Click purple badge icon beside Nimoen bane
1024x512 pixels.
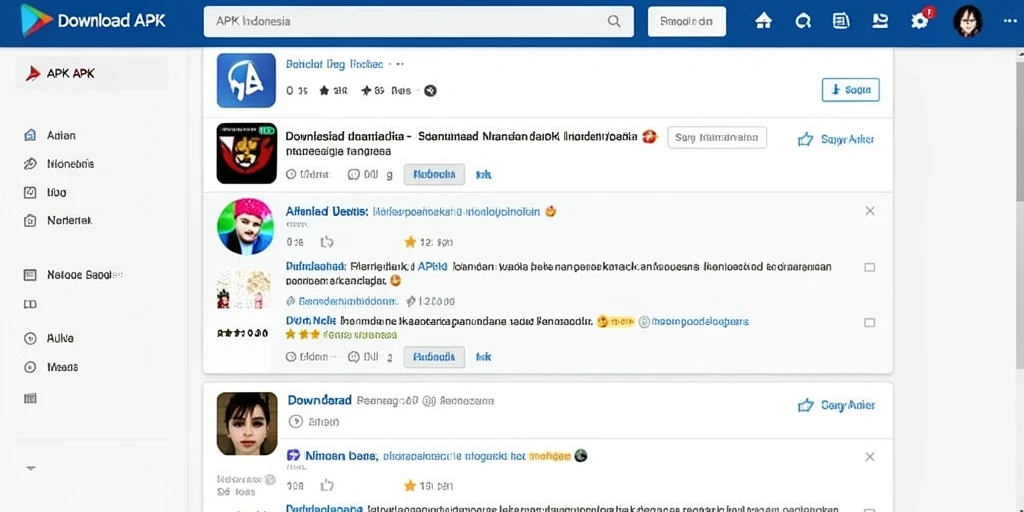(x=293, y=455)
